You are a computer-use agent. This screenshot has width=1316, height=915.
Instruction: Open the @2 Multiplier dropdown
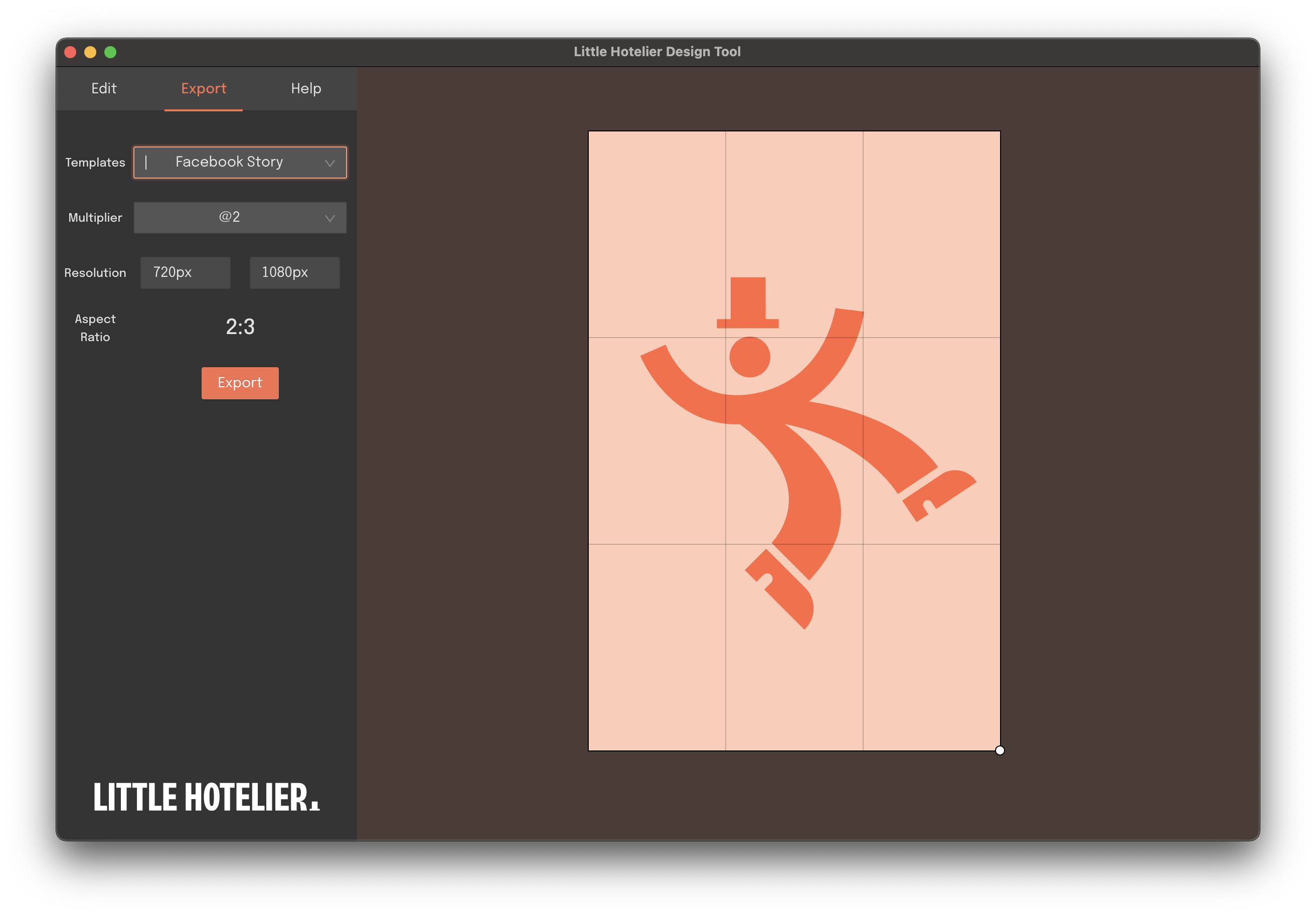(229, 217)
